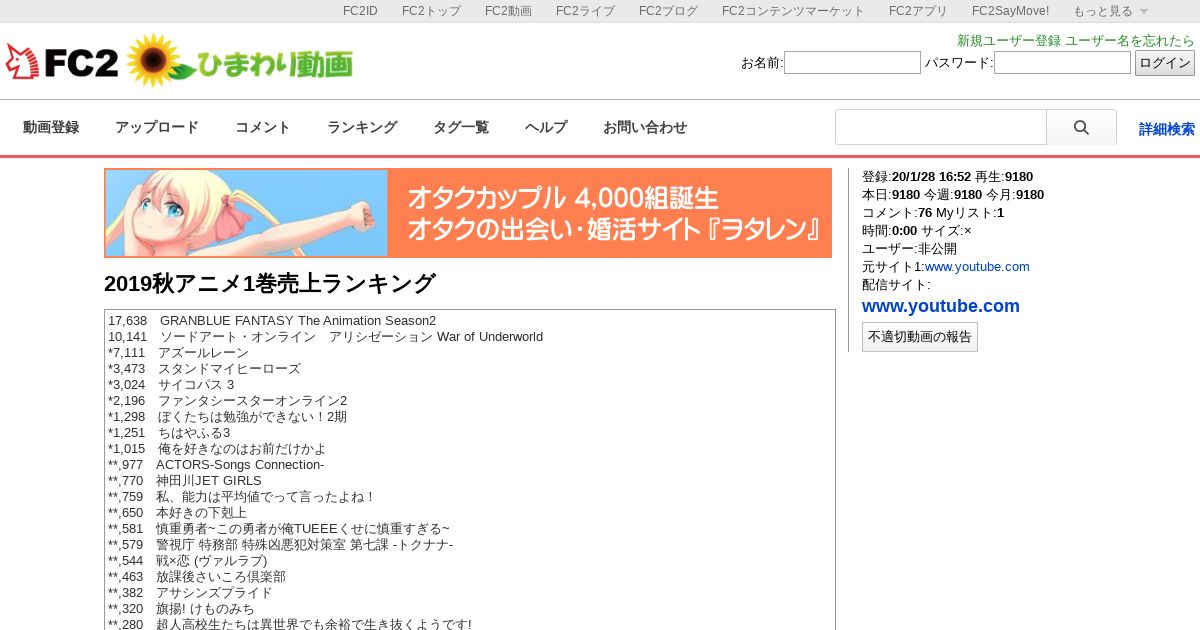The image size is (1200, 630).
Task: Select the 警視庁 特務部 line
Action: tap(281, 545)
